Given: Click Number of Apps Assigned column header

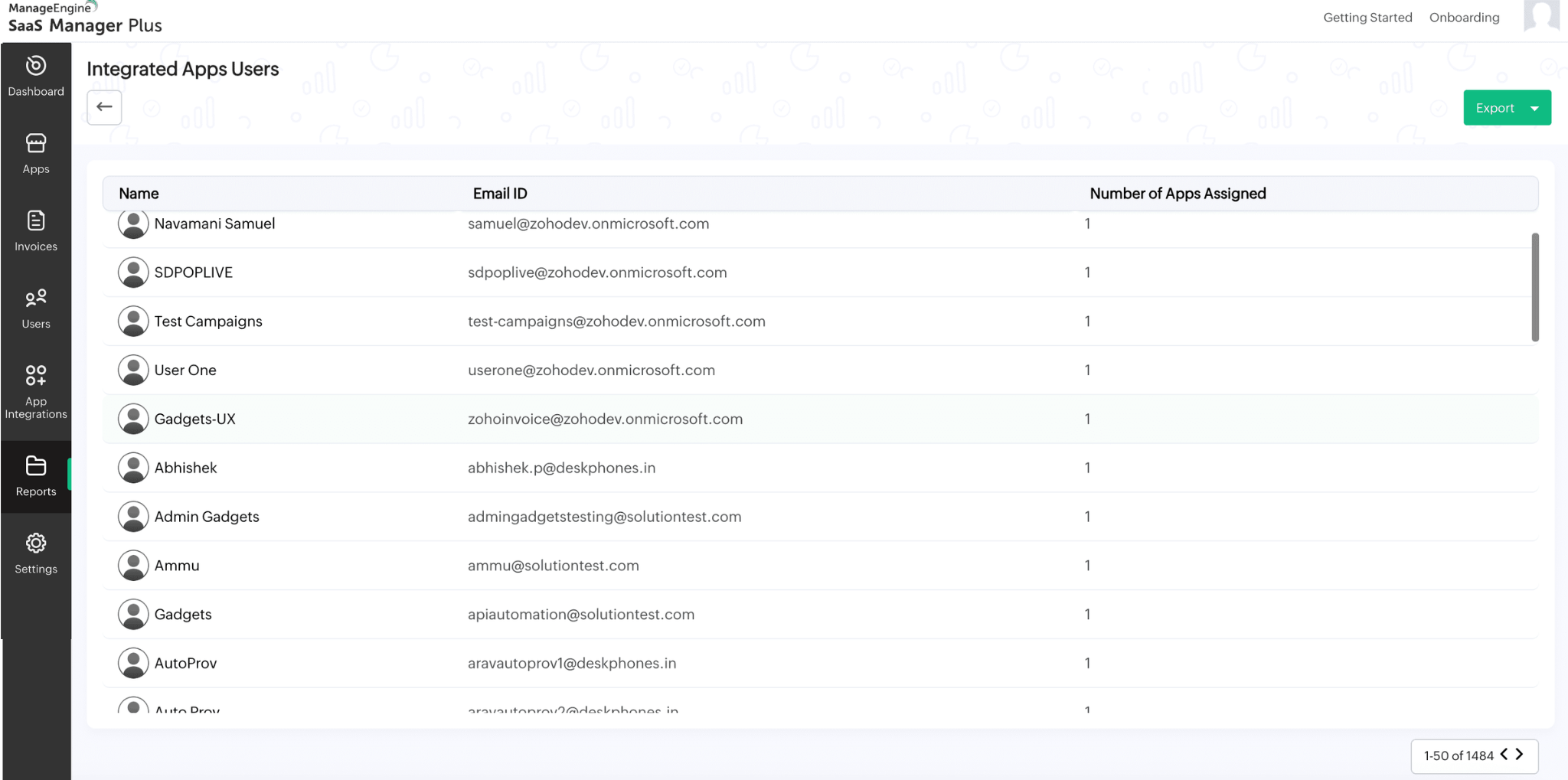Looking at the screenshot, I should [1178, 194].
